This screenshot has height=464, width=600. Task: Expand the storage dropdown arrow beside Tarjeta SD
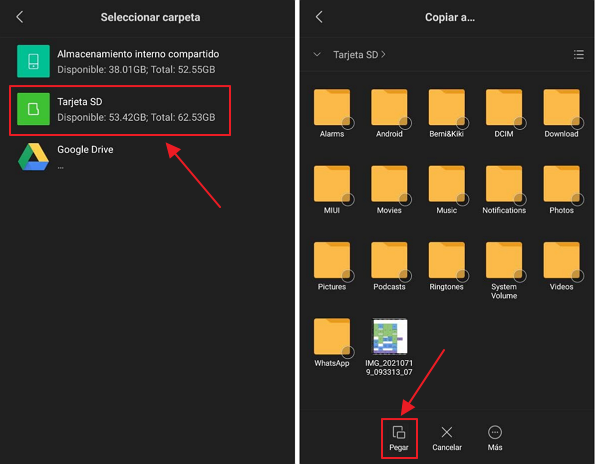(317, 54)
